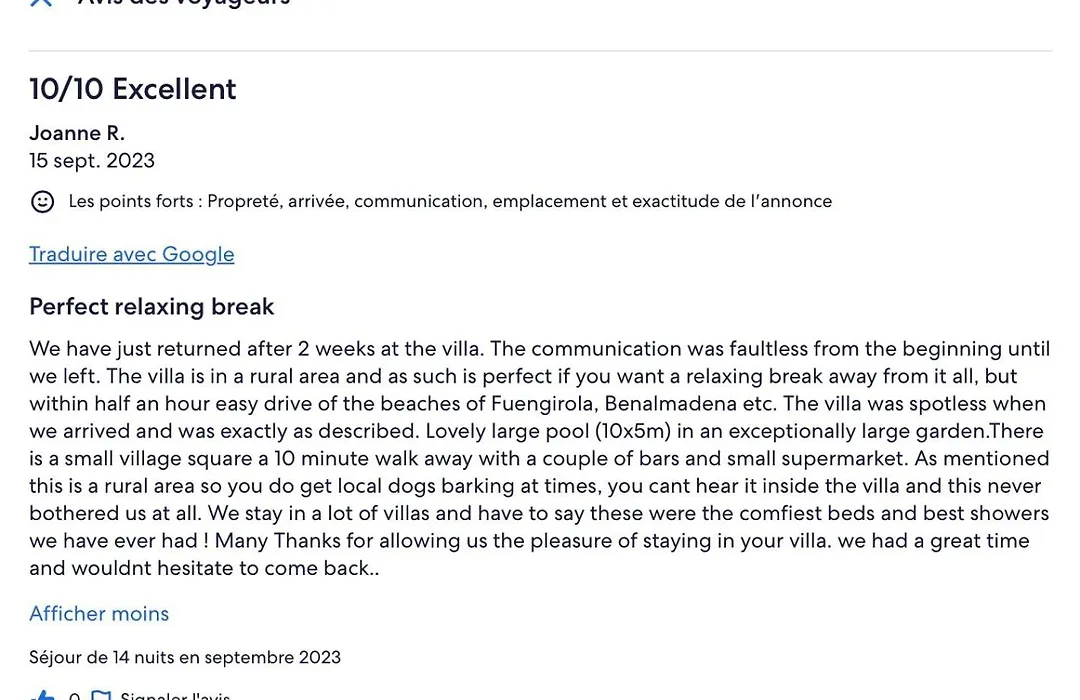Click the horizontal divider under header
This screenshot has width=1080, height=700.
click(540, 50)
